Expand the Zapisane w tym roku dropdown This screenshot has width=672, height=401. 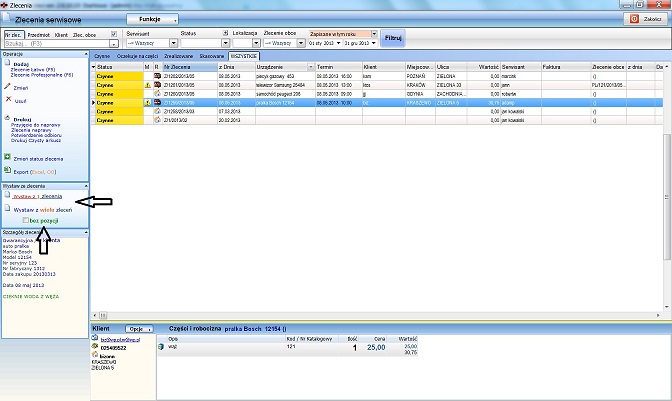[x=374, y=33]
